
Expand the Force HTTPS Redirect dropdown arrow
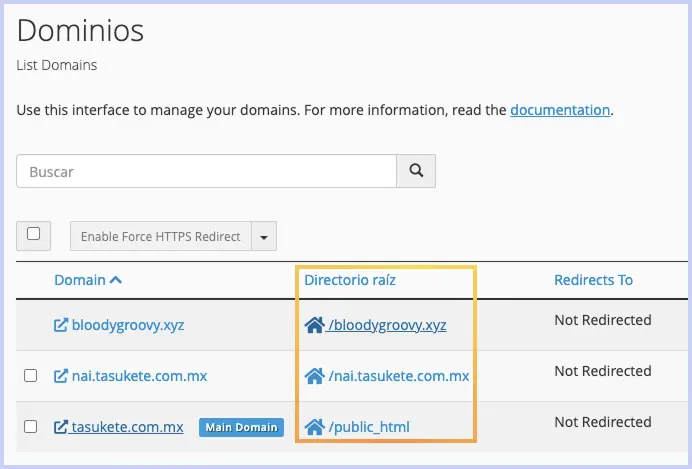(264, 237)
